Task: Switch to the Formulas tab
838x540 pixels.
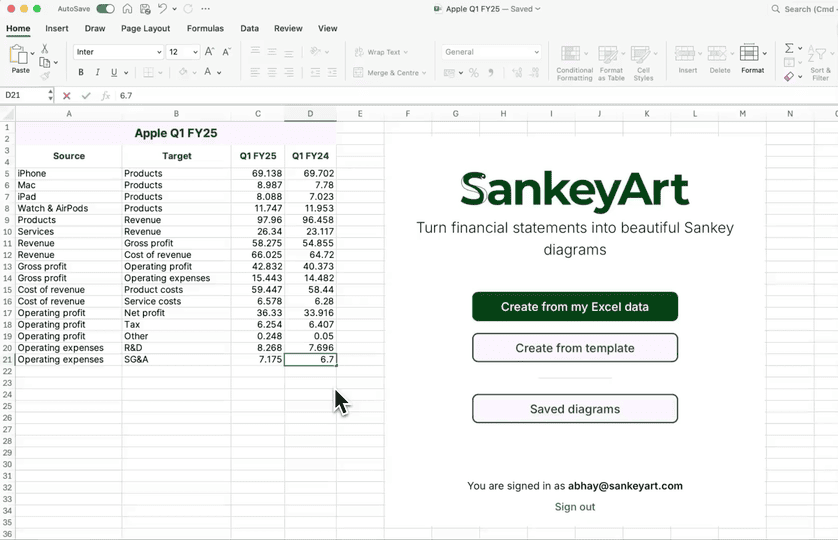Action: click(x=205, y=29)
